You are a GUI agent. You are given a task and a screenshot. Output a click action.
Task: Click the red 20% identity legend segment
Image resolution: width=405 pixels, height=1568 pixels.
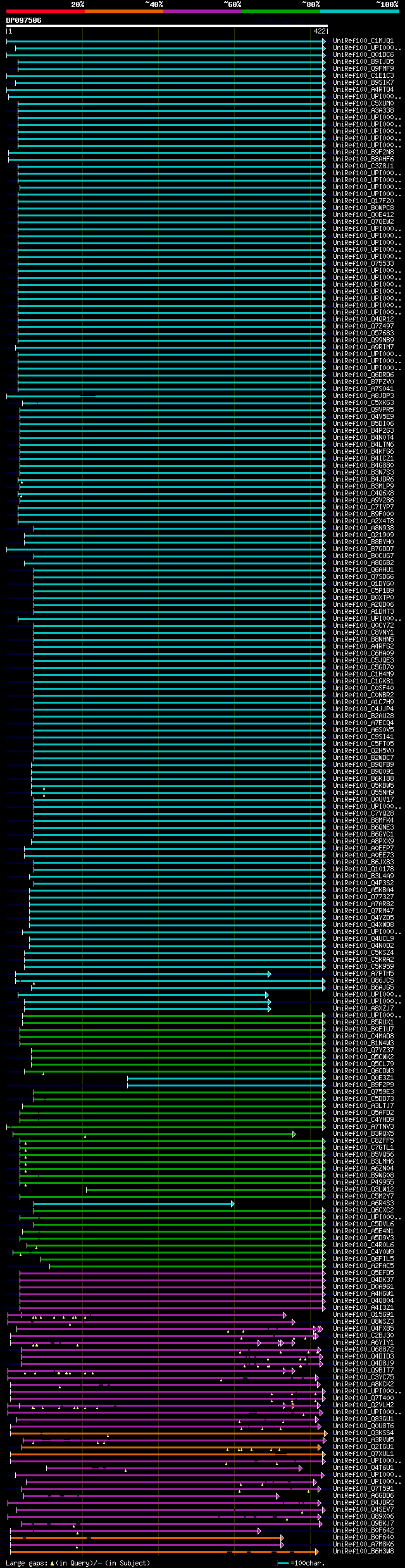pyautogui.click(x=45, y=11)
